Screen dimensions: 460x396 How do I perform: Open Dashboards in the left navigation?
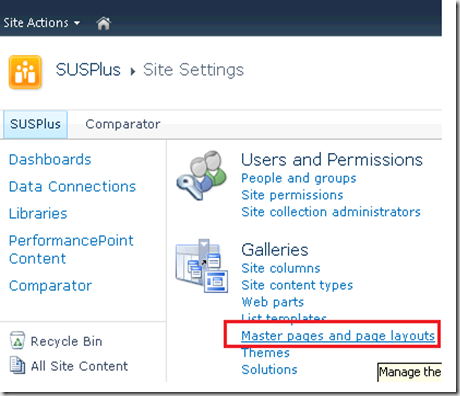50,160
